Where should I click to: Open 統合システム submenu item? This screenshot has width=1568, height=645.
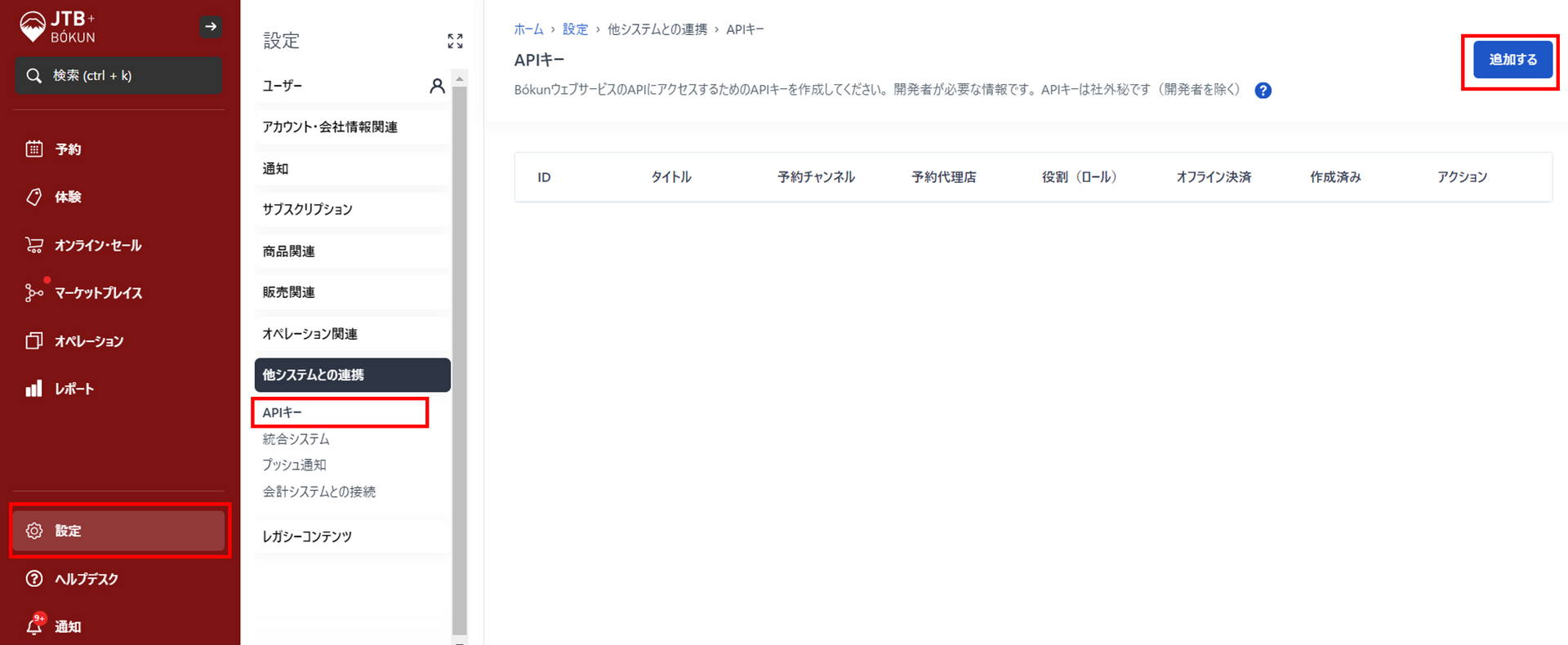(296, 439)
